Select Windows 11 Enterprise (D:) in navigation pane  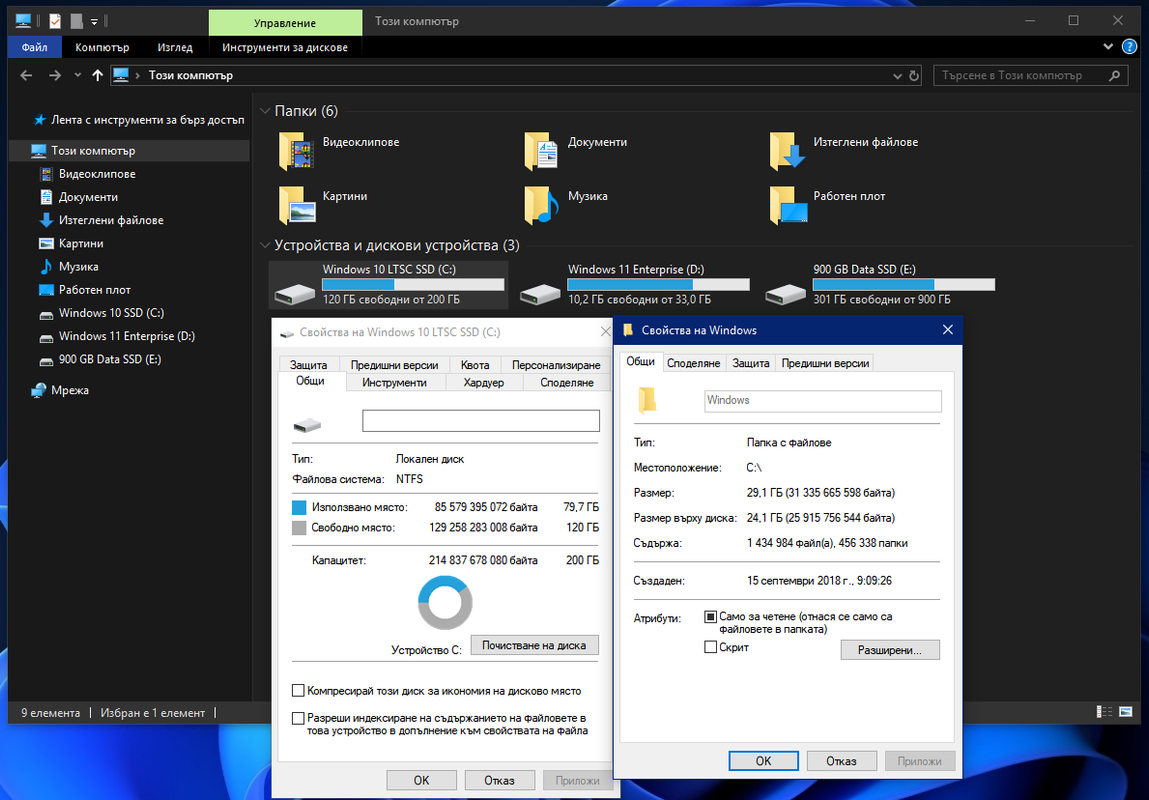126,336
